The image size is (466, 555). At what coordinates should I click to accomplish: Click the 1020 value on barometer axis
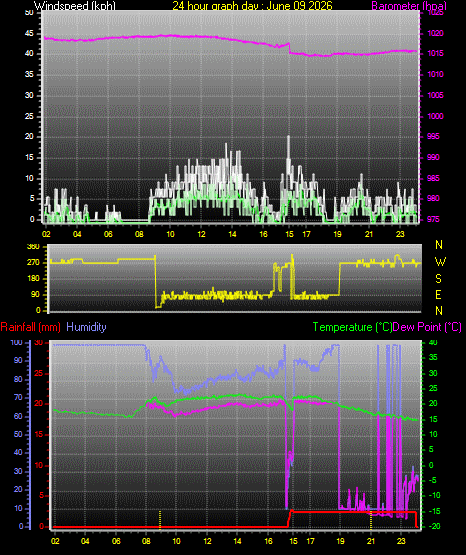pos(435,33)
